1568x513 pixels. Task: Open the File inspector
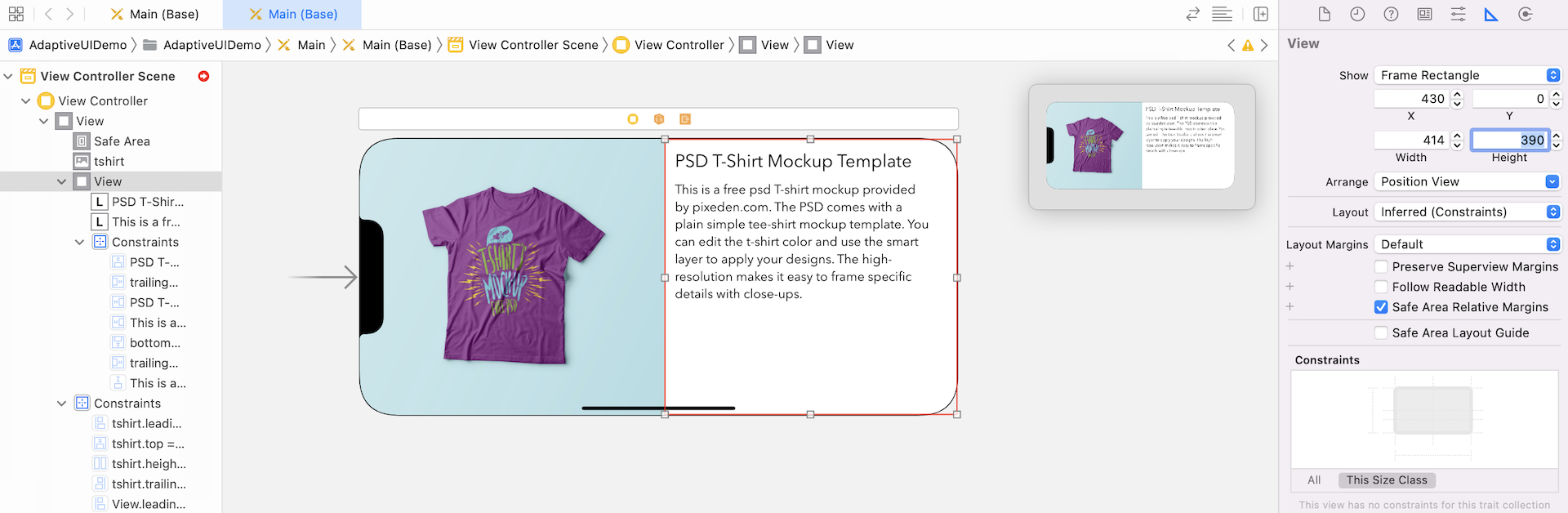pyautogui.click(x=1325, y=14)
